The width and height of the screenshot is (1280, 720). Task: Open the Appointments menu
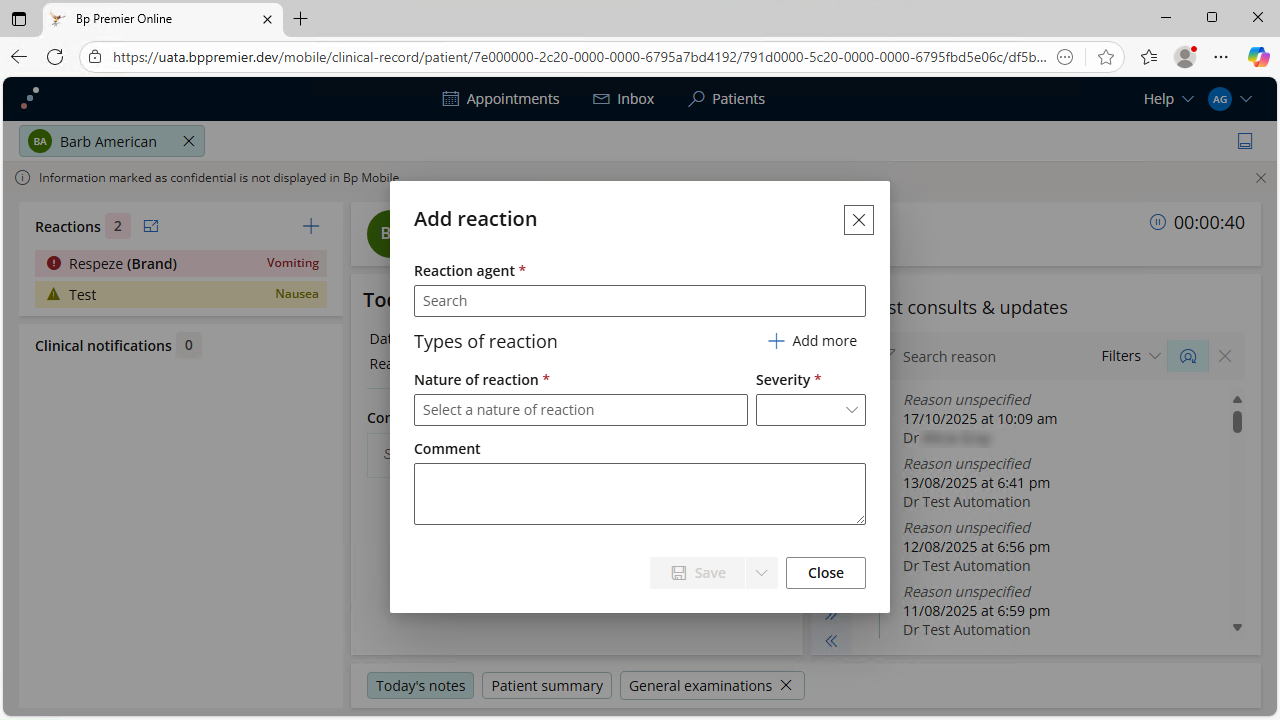click(501, 99)
